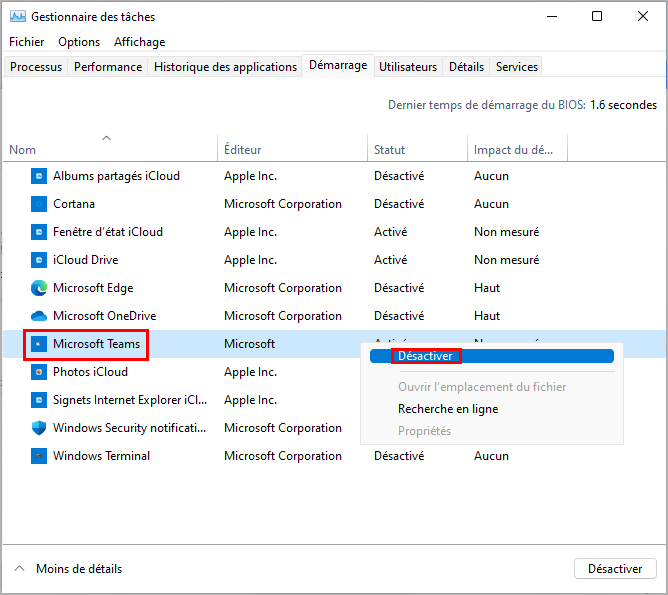Click the Désactiver button at bottom right
Screen dimensions: 668x595
pos(615,569)
